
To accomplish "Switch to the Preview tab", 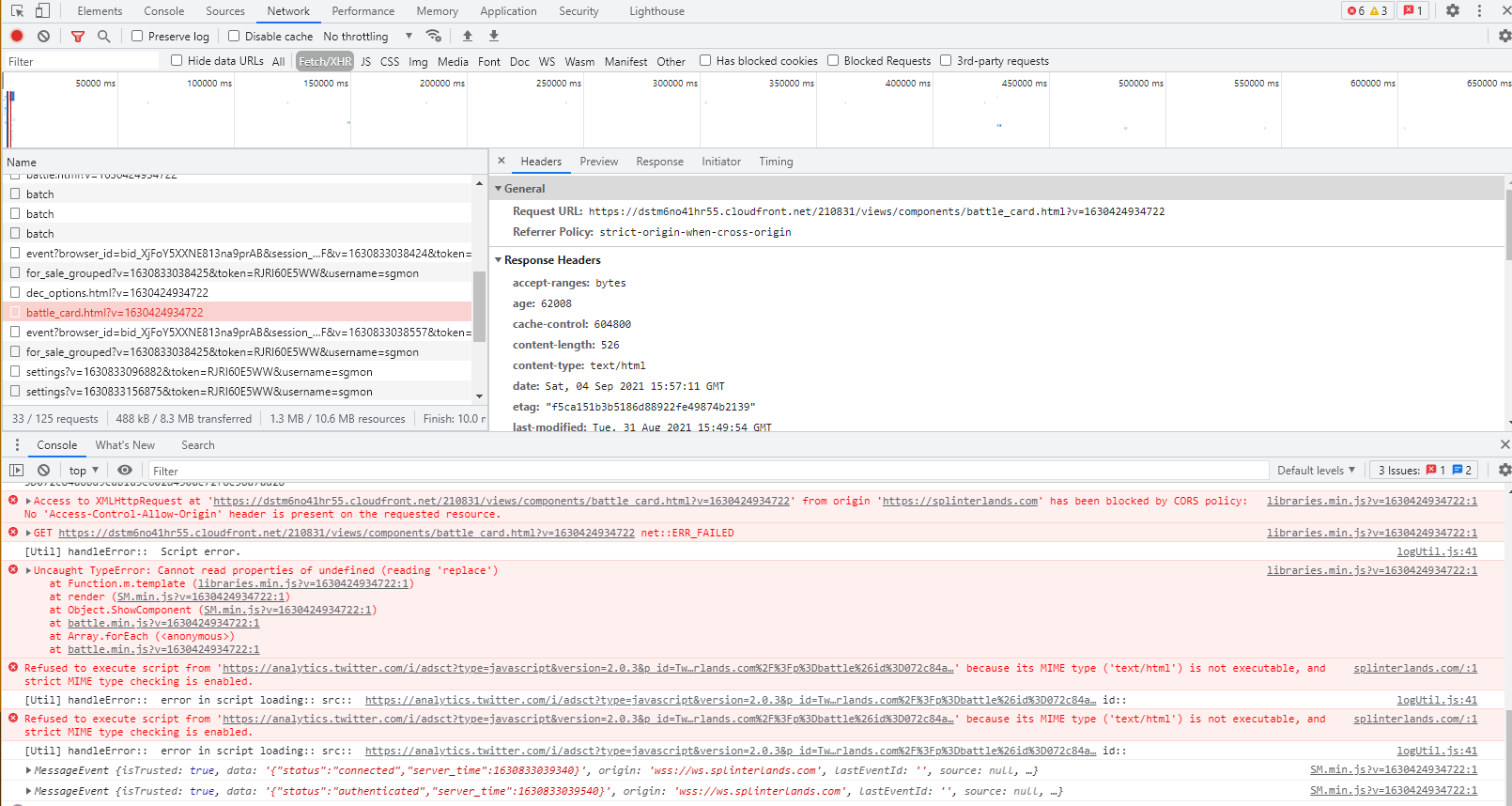I will 599,162.
